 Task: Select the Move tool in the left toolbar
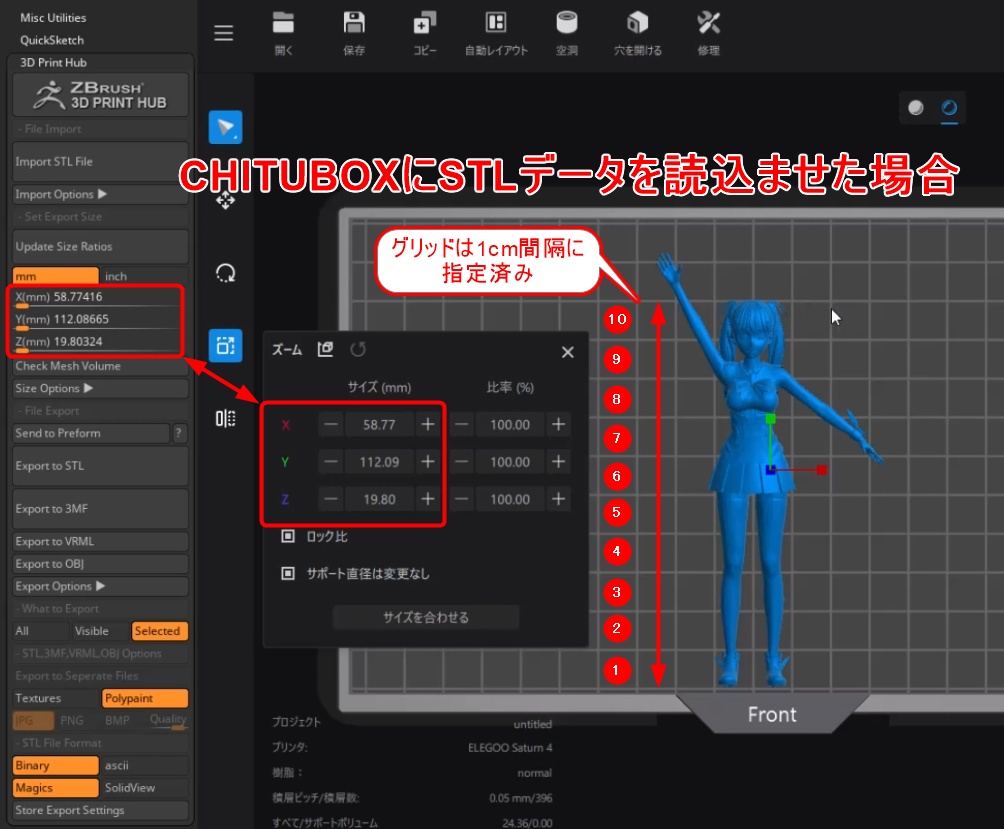[x=225, y=200]
